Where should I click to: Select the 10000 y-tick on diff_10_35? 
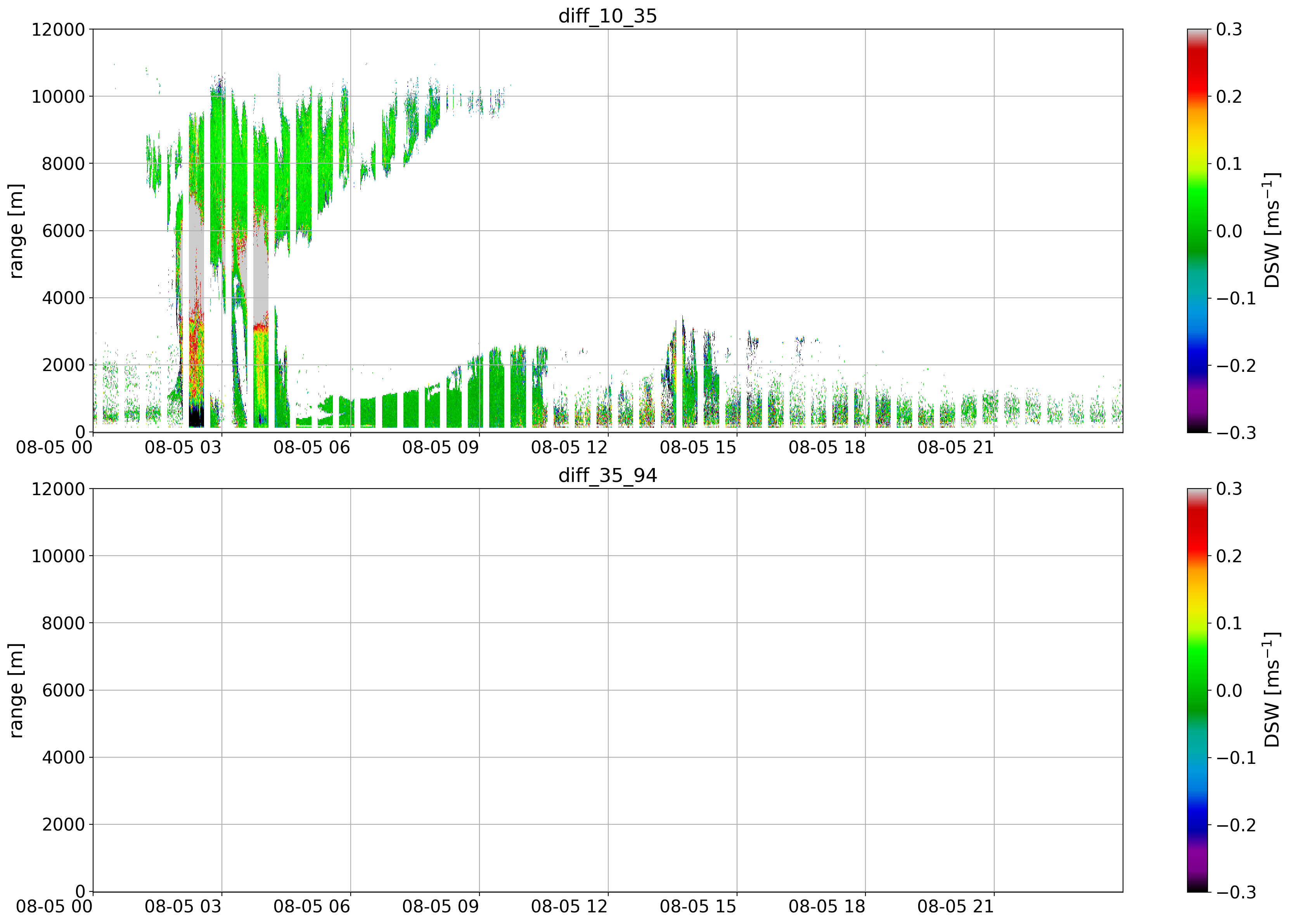[58, 97]
